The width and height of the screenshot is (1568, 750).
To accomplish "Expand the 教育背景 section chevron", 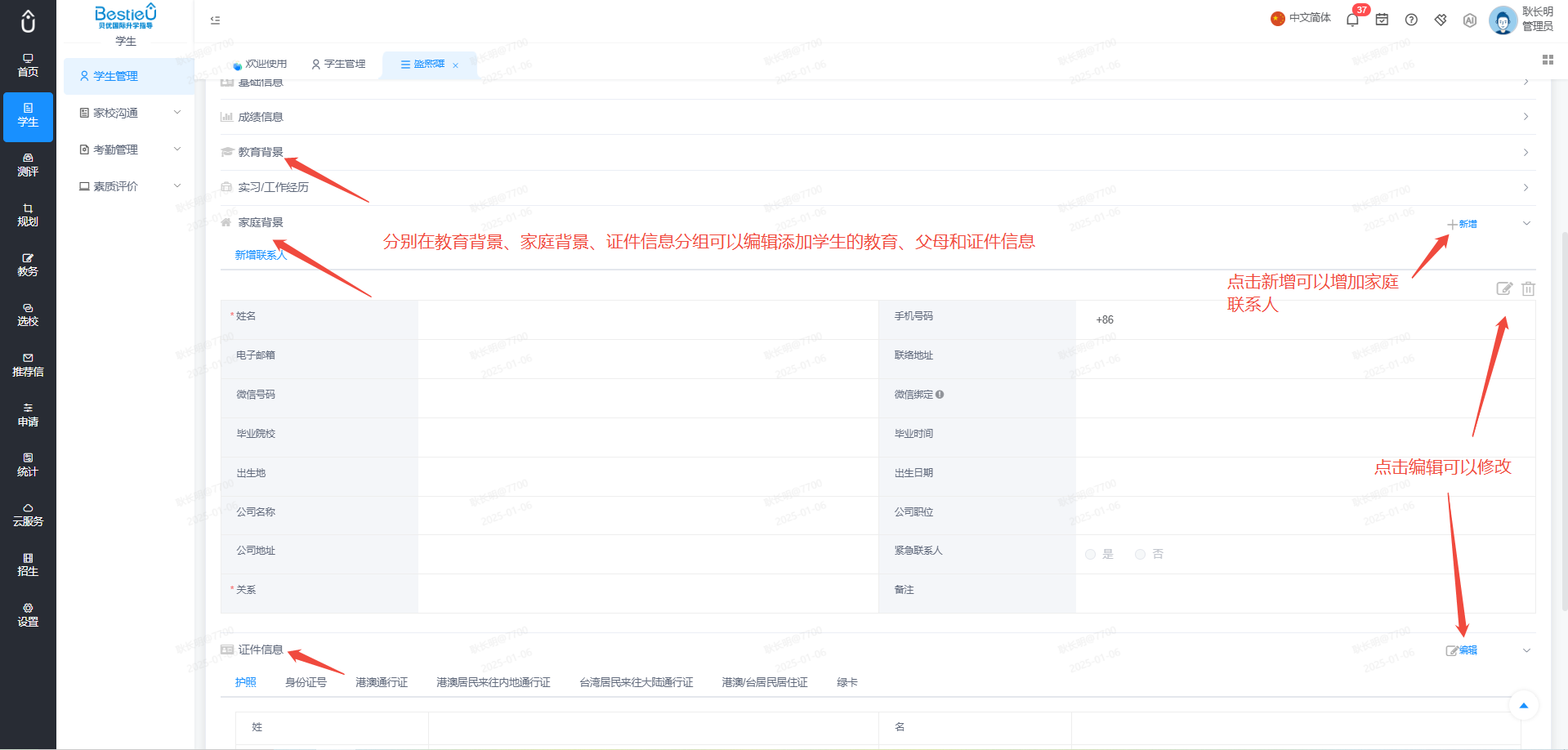I will 1526,153.
